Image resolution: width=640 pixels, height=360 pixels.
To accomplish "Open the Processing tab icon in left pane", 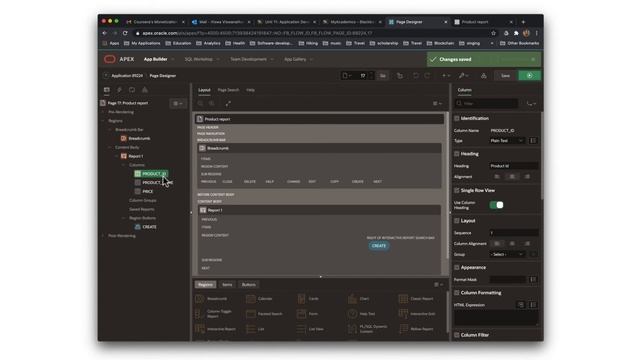I will (132, 90).
